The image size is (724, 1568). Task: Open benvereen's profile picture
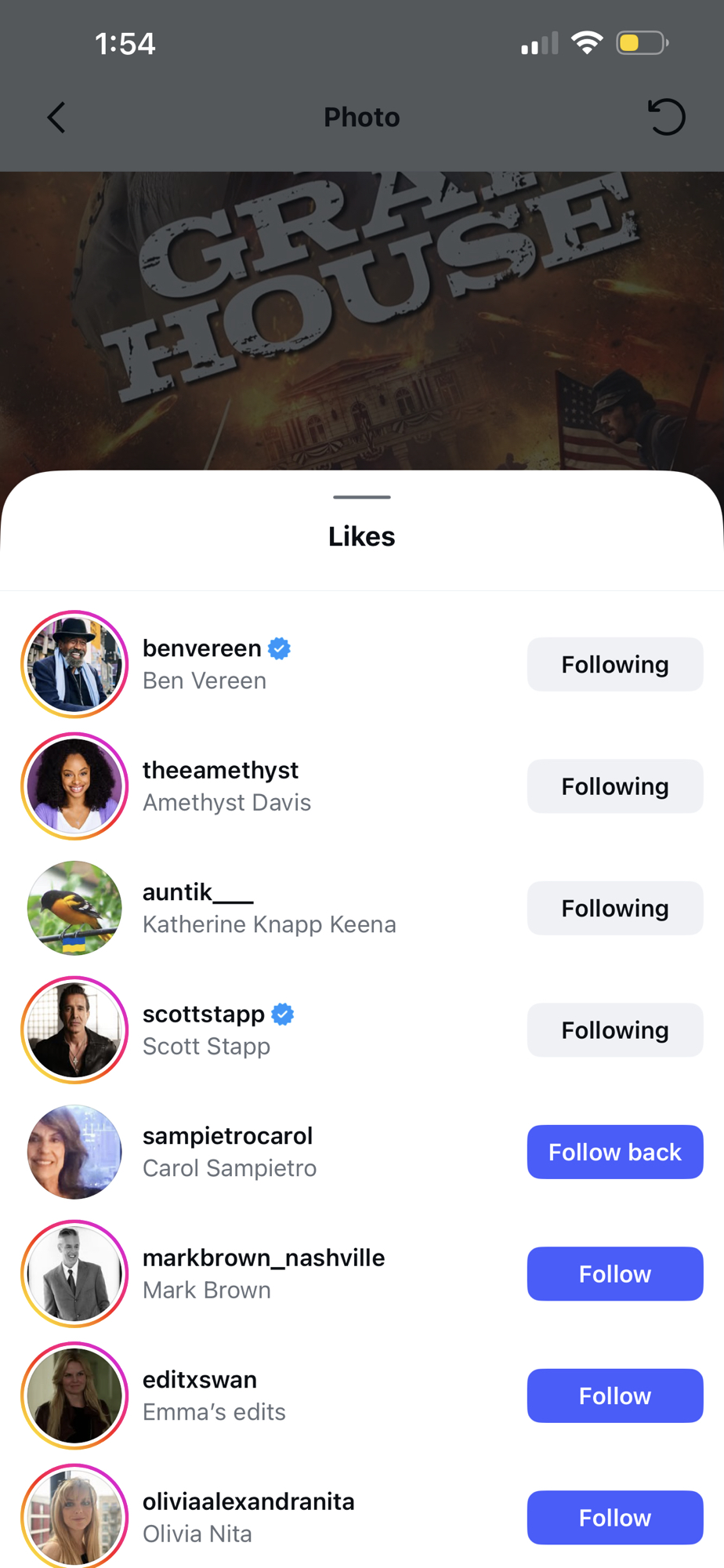74,664
